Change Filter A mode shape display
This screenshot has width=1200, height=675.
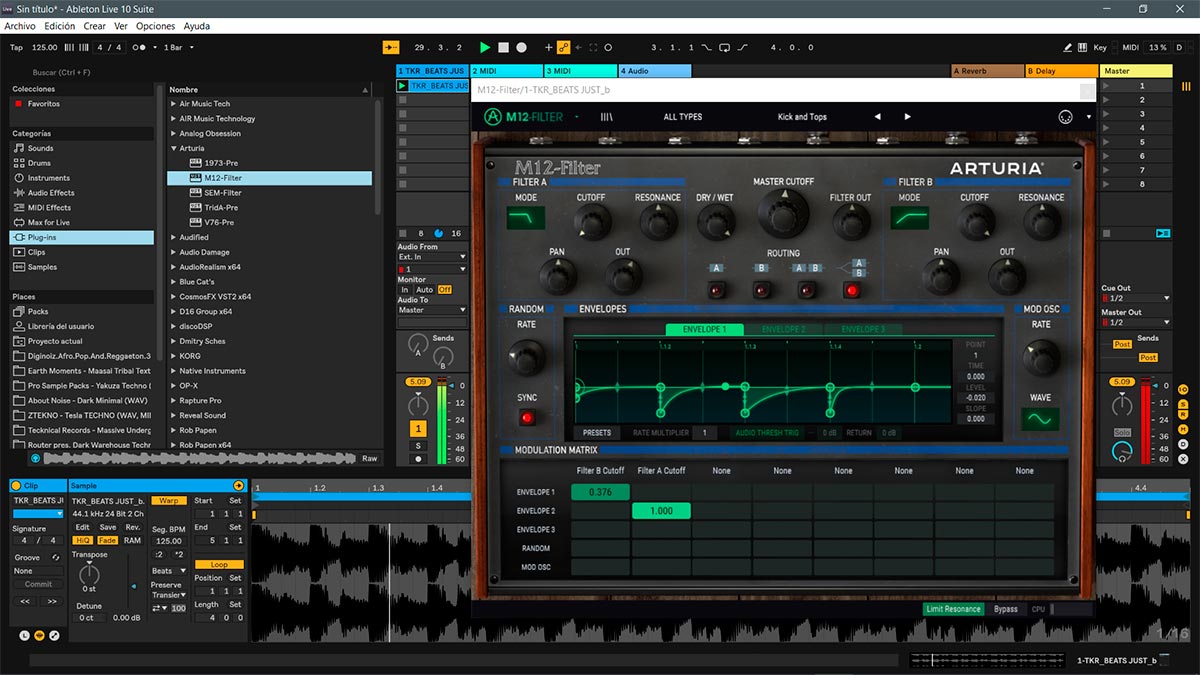pyautogui.click(x=525, y=217)
